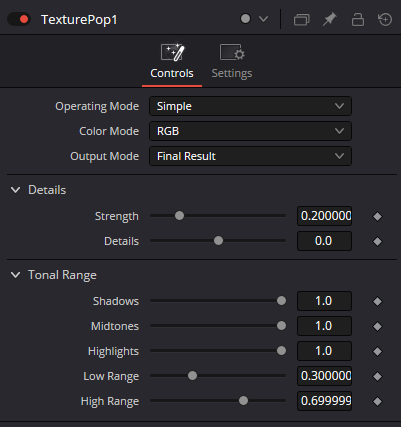Image resolution: width=401 pixels, height=427 pixels.
Task: Click the Highlights value field
Action: (x=324, y=351)
